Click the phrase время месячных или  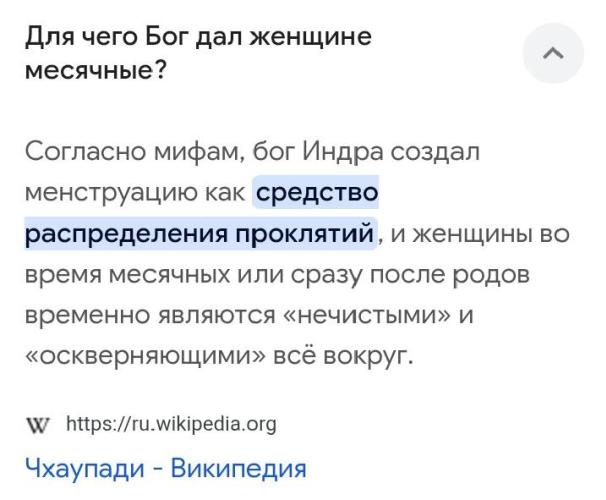(x=154, y=275)
